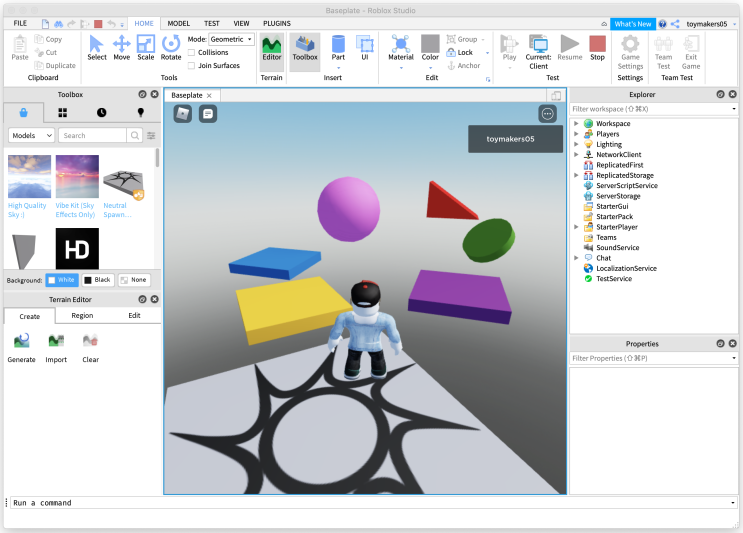Switch to the VIEW ribbon tab

tap(241, 23)
